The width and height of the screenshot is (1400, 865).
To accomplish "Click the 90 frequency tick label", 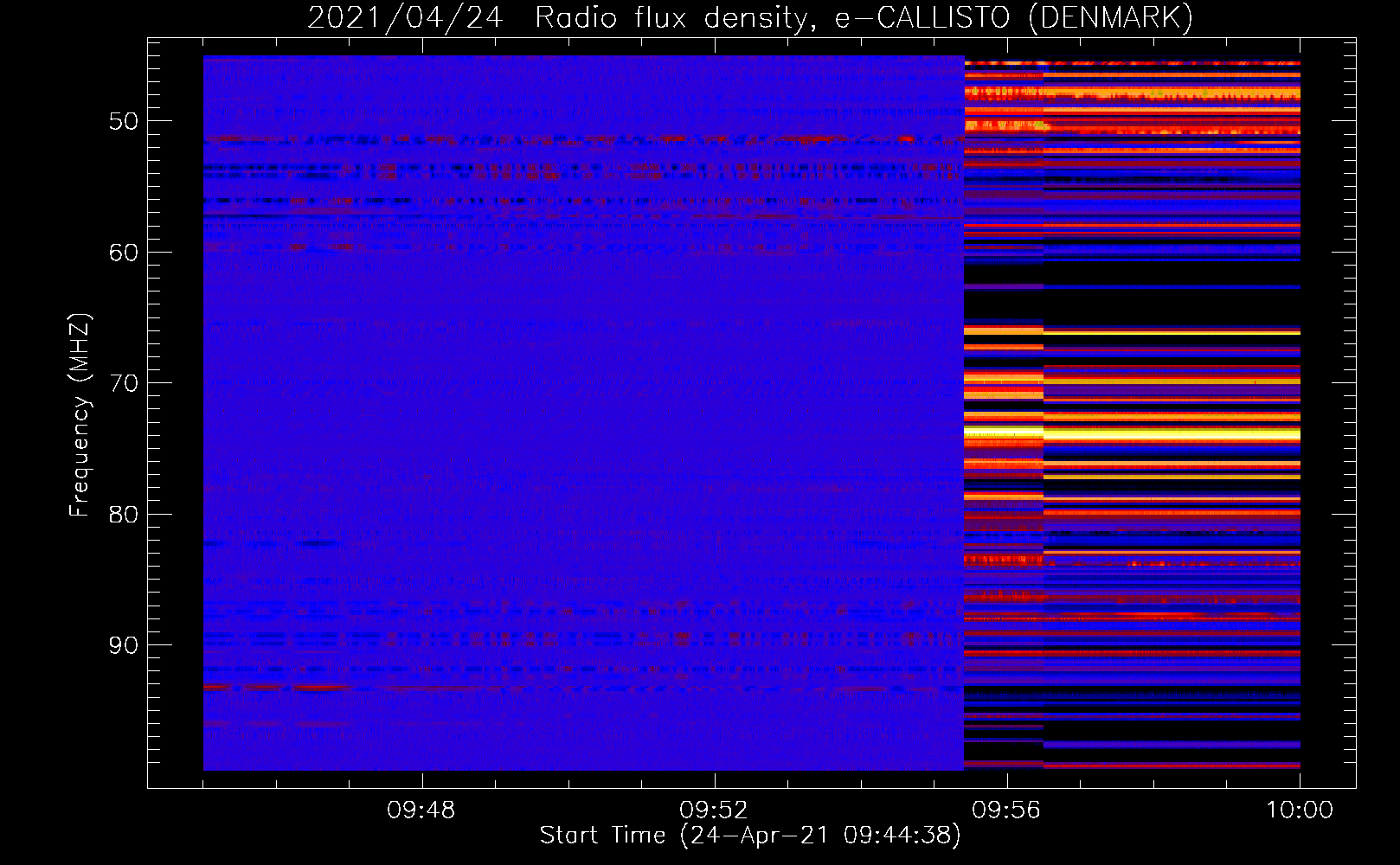I will [124, 645].
